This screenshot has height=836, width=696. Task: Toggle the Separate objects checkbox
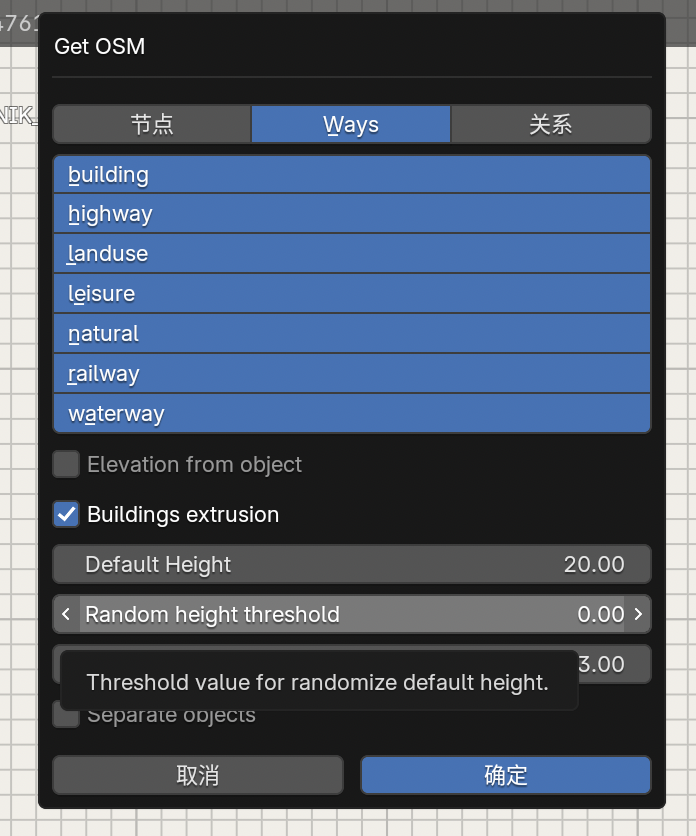pyautogui.click(x=65, y=717)
